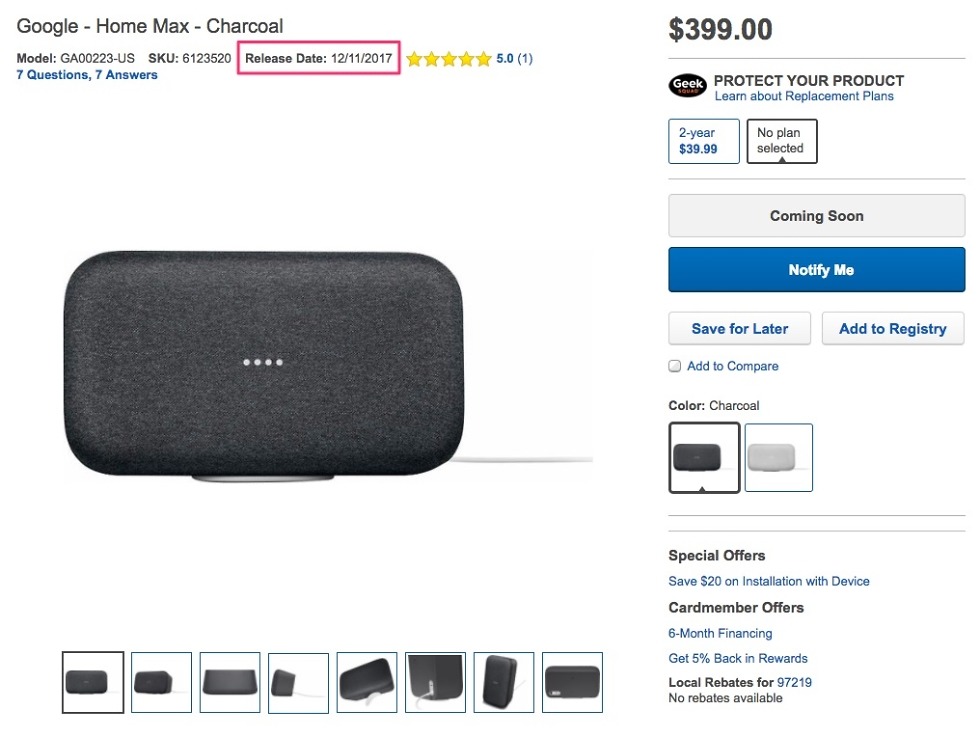Select the white Chalk color swatch
This screenshot has height=737, width=980.
778,457
